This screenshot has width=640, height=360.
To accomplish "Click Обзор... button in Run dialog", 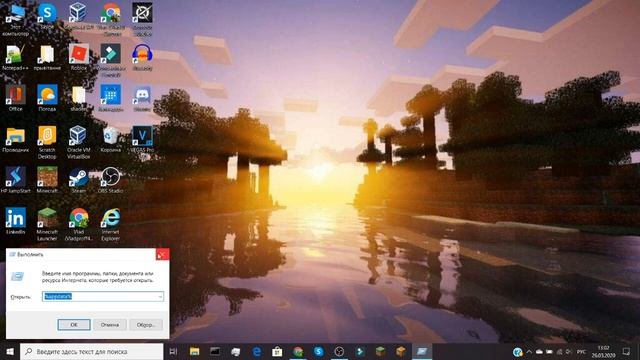I will [146, 324].
